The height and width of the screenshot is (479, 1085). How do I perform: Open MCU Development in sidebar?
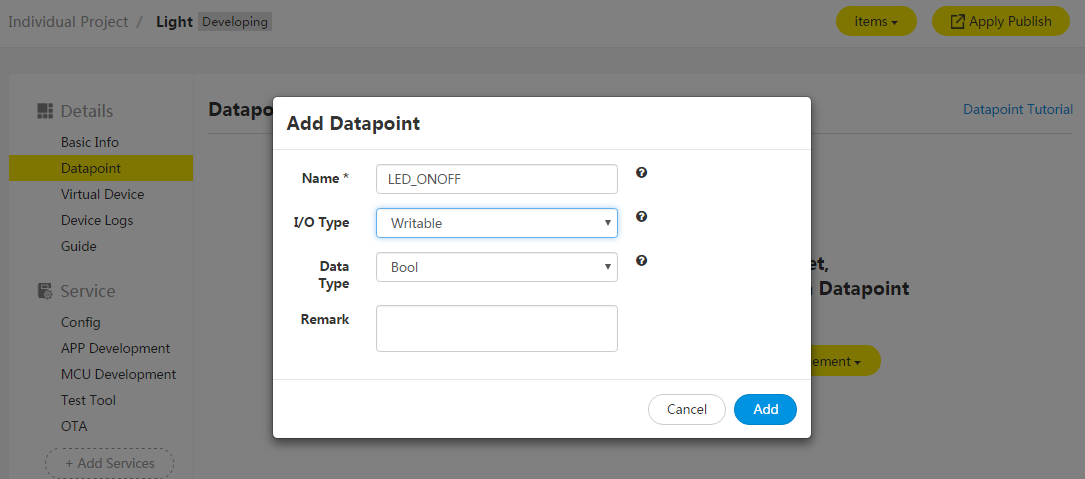(x=118, y=374)
